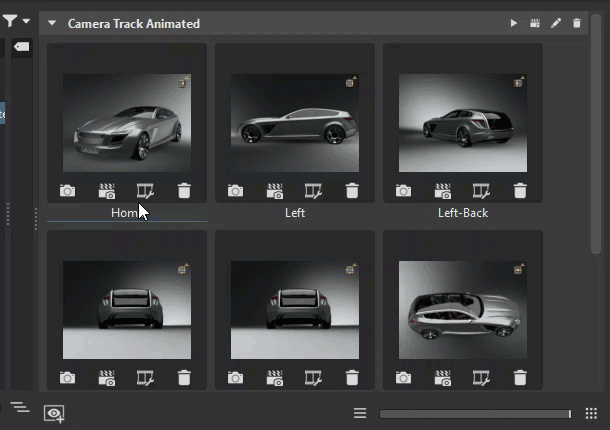Collapse the Camera Track Animated group

click(x=52, y=23)
